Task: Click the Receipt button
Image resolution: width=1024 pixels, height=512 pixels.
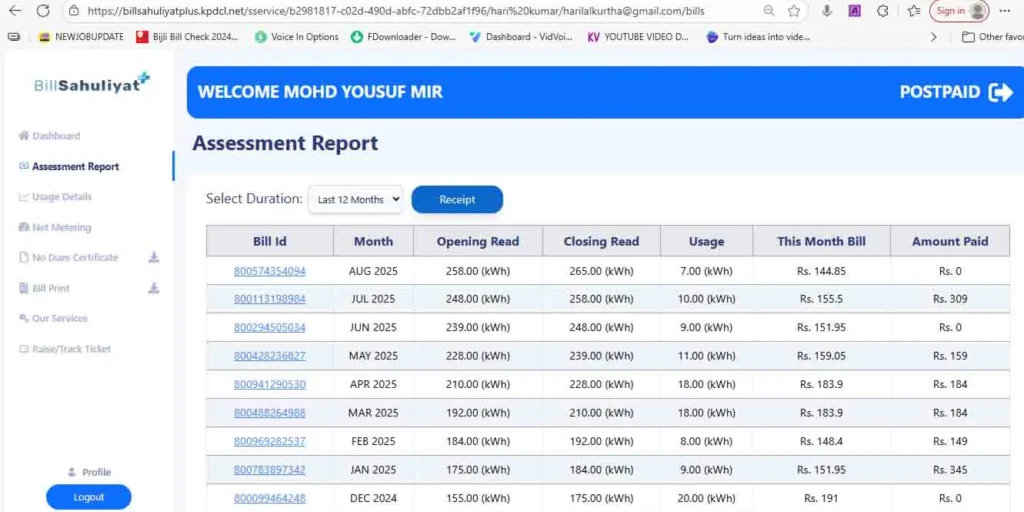Action: [457, 199]
